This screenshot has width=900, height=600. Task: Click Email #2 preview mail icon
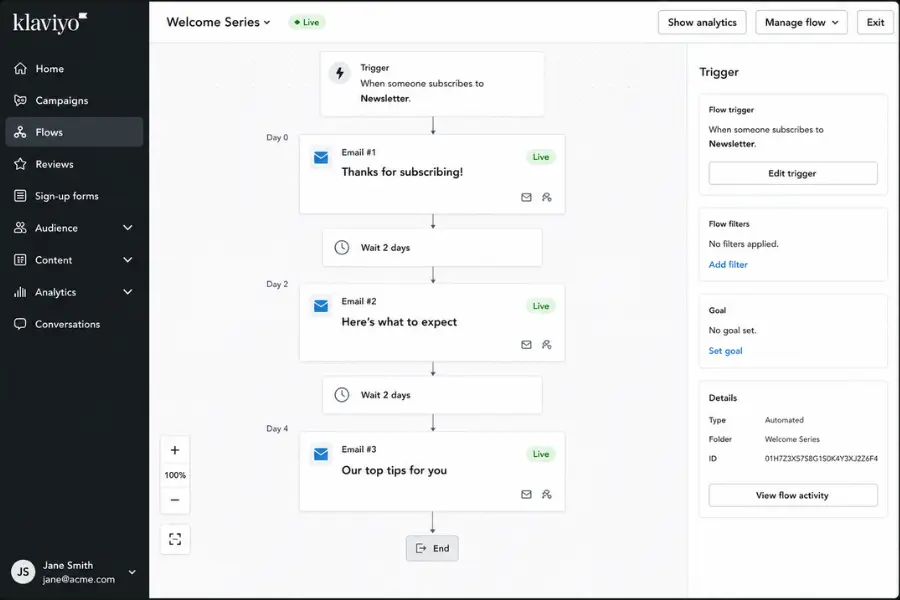click(x=526, y=344)
